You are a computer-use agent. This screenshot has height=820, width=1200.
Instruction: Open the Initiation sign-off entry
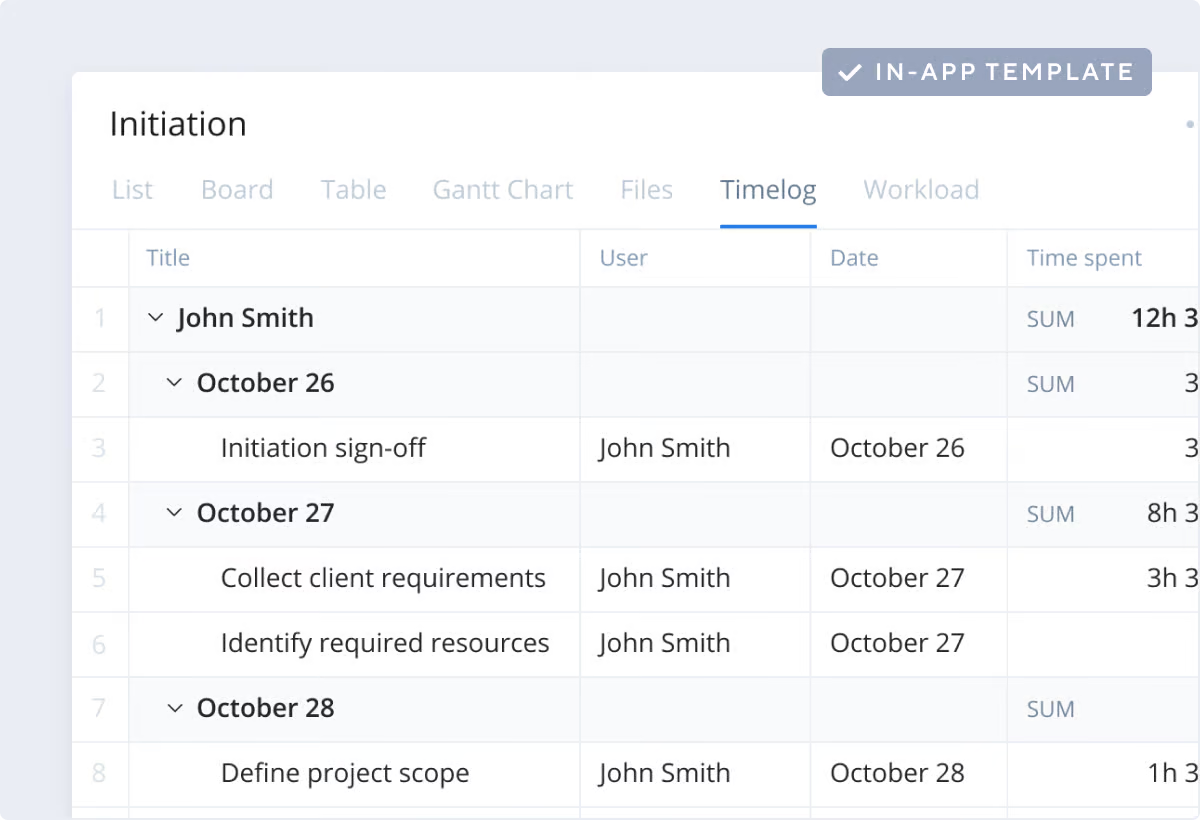tap(323, 448)
